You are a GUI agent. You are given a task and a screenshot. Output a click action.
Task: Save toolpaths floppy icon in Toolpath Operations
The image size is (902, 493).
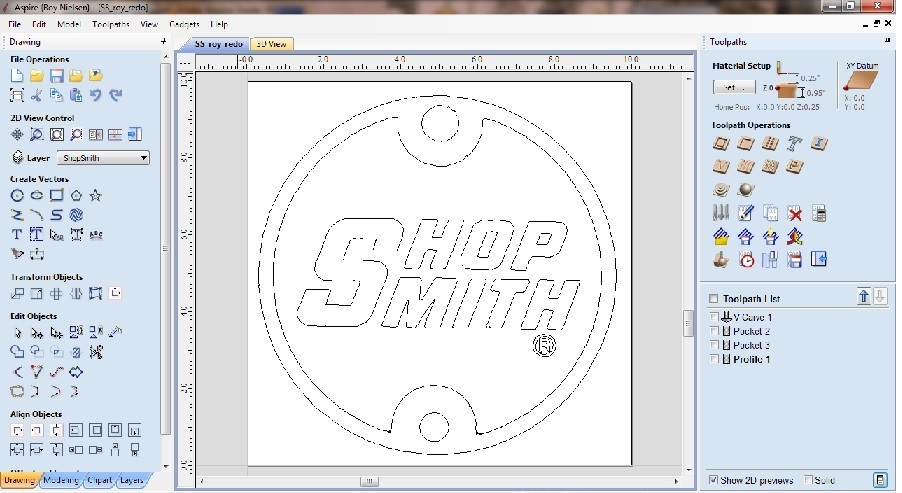pyautogui.click(x=795, y=260)
